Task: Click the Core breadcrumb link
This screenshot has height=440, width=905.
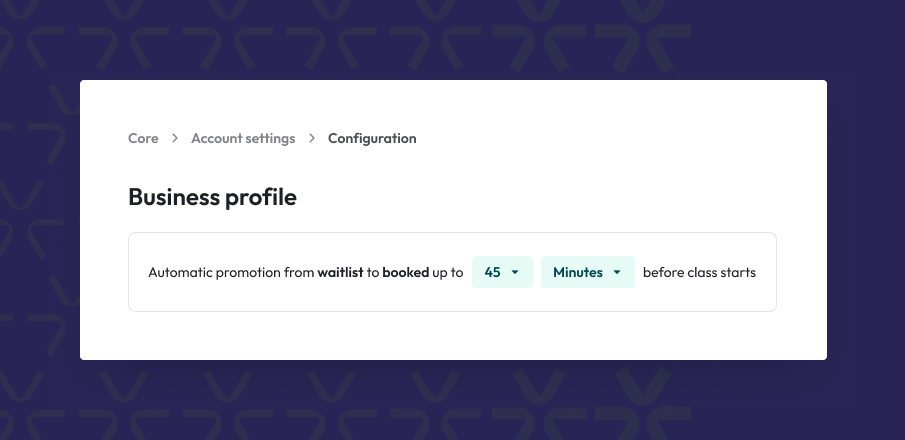Action: click(143, 139)
